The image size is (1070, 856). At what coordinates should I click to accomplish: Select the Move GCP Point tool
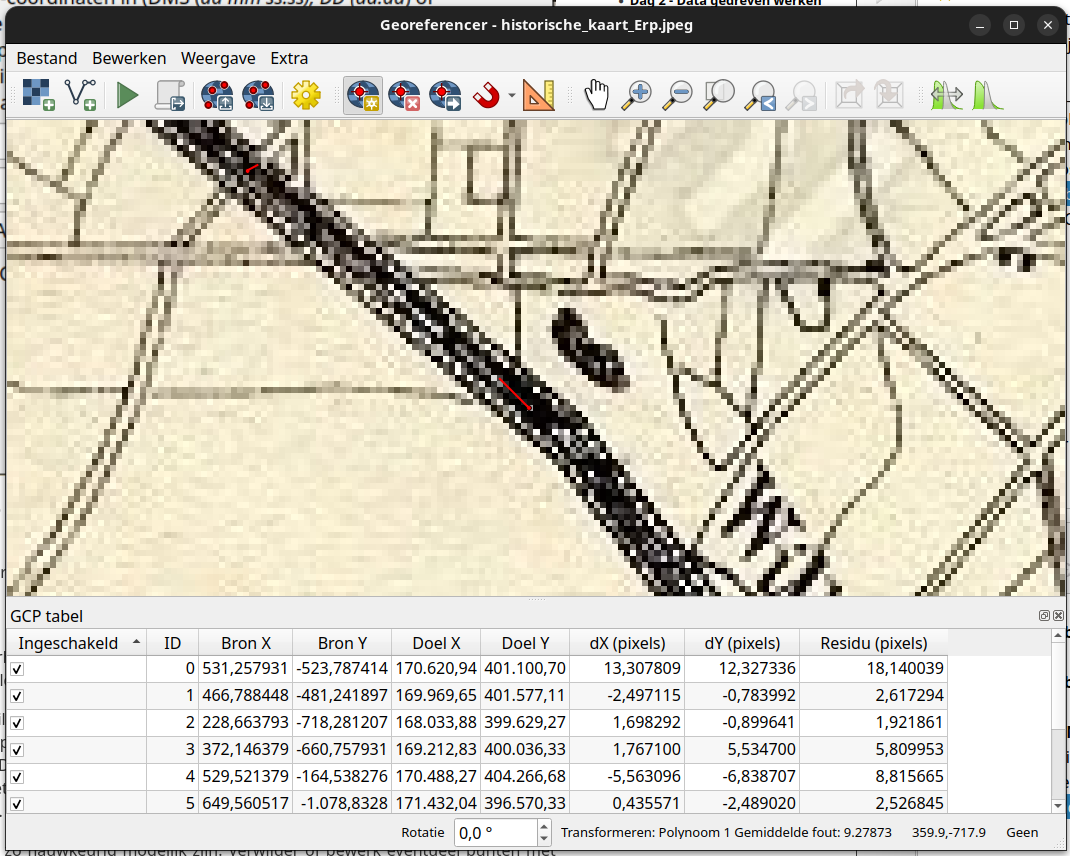[x=445, y=95]
